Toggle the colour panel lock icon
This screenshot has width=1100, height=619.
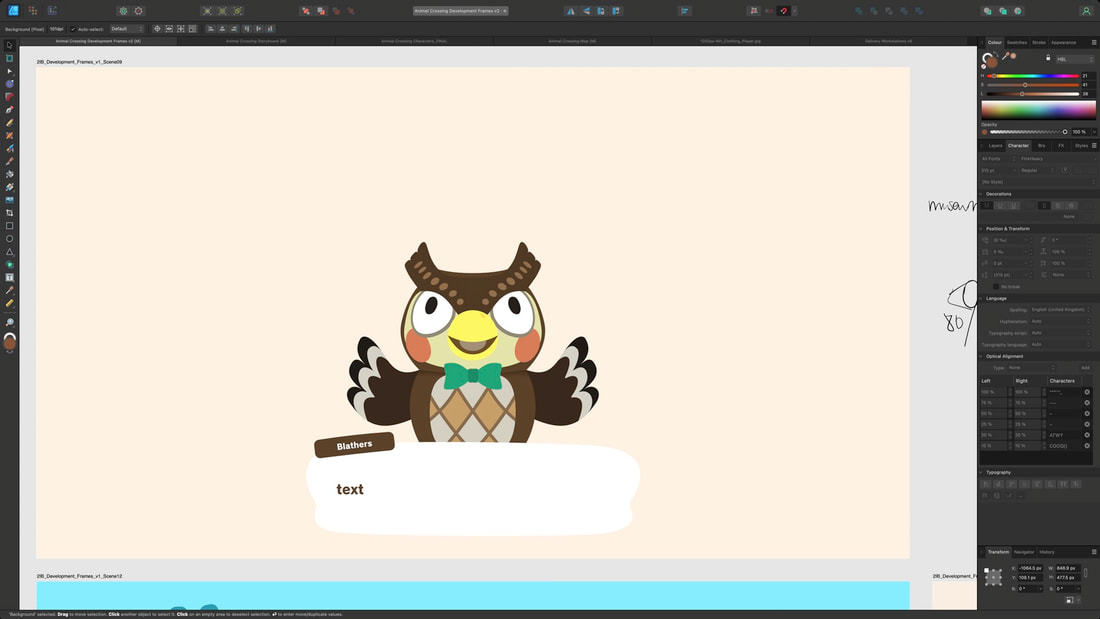pos(1048,58)
